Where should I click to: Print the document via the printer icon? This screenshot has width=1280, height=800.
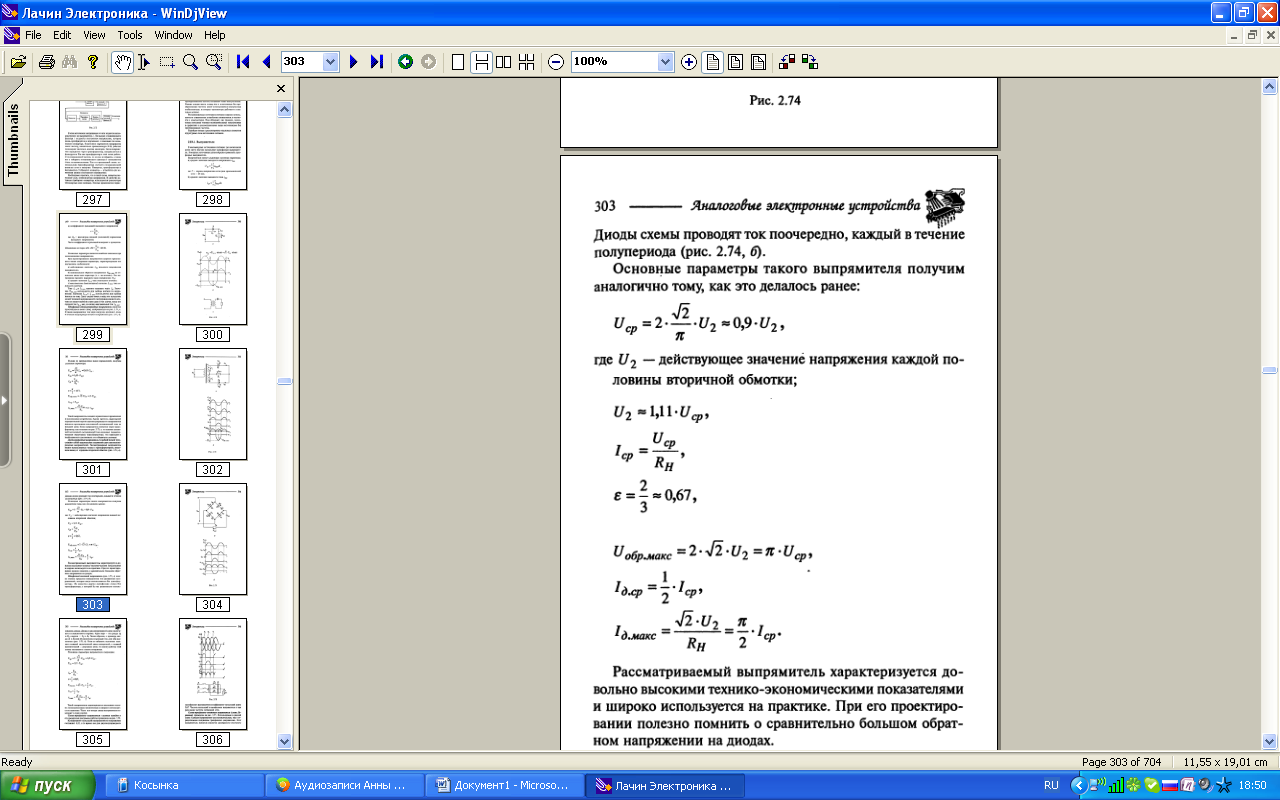pyautogui.click(x=46, y=62)
